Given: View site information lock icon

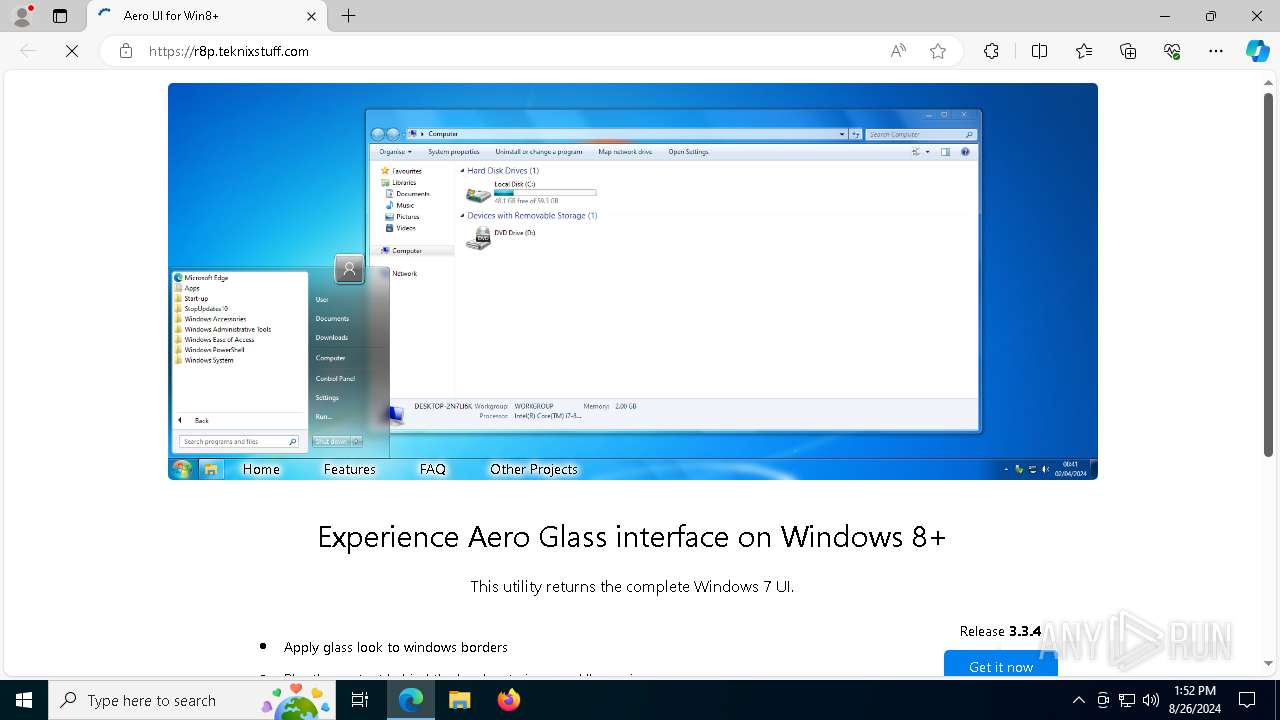Looking at the screenshot, I should point(126,51).
